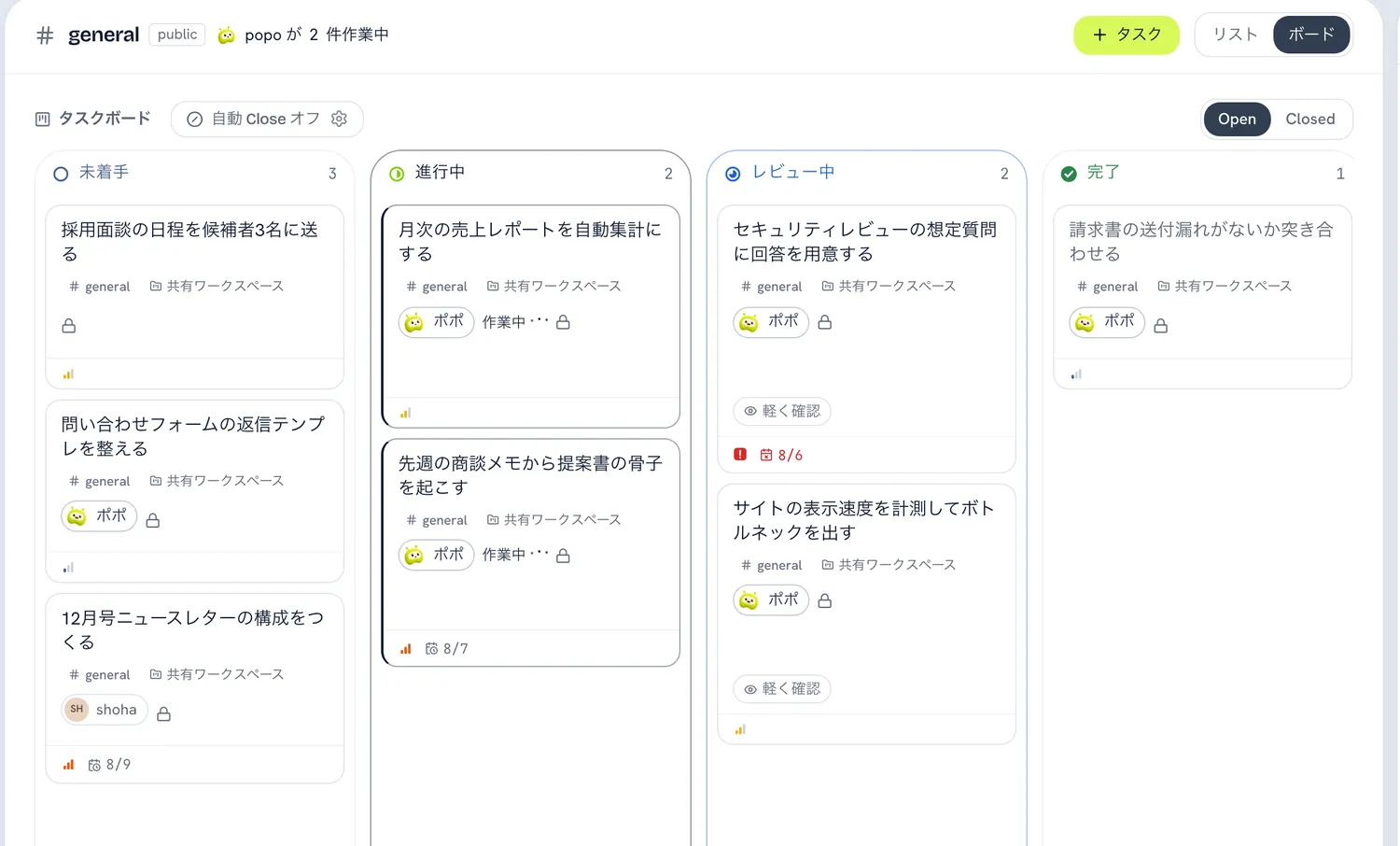Click lock icon on 問い合わせフォーム card
Screen dimensions: 1400x846
[x=153, y=520]
